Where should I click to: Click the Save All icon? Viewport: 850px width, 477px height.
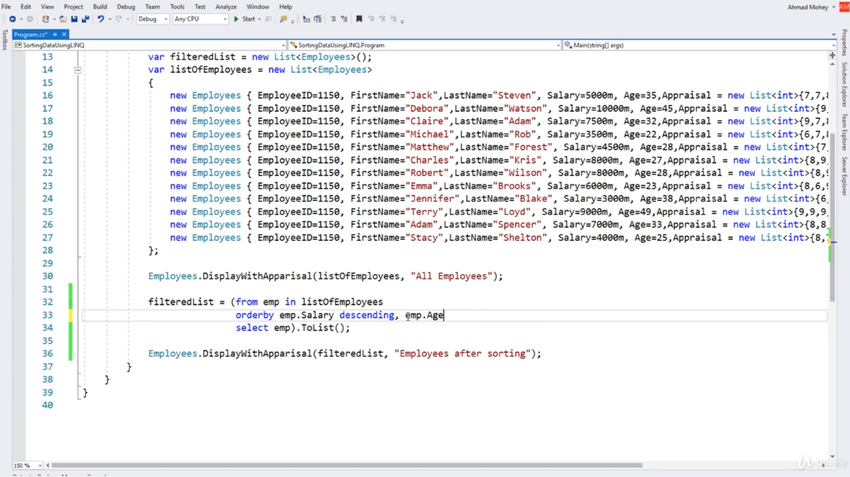pos(85,19)
